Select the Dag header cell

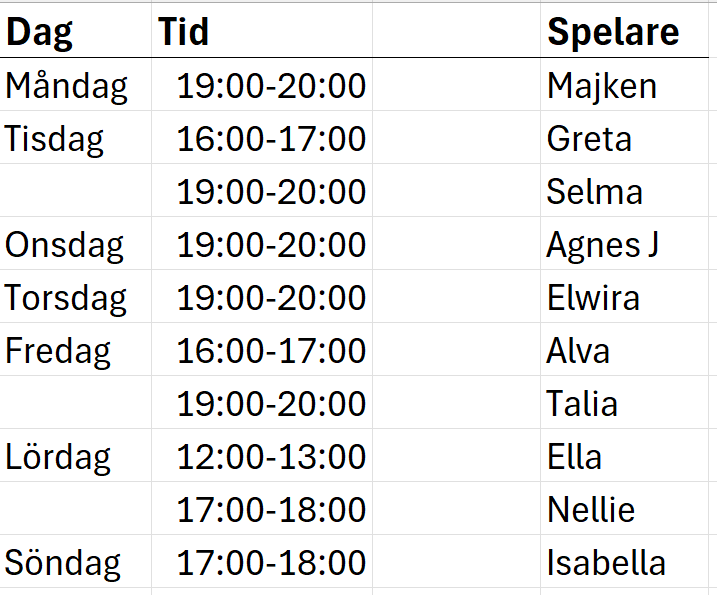[40, 32]
